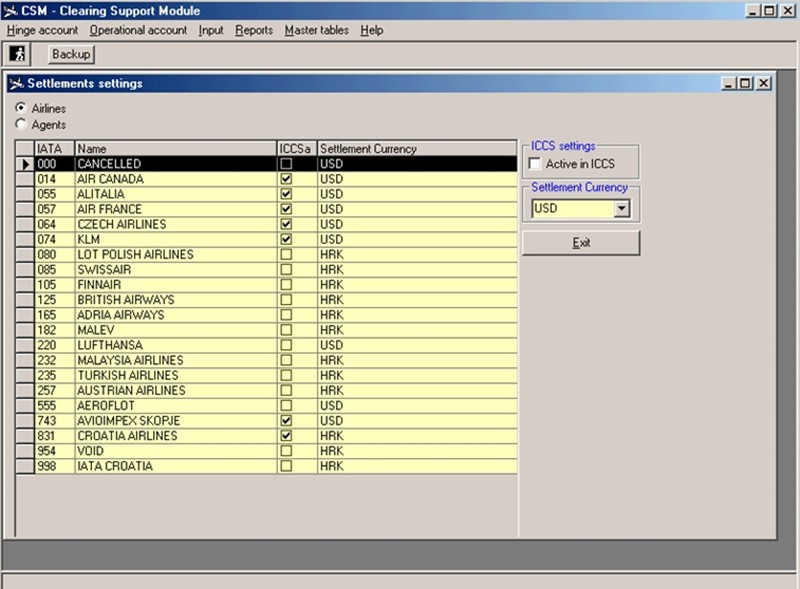800x589 pixels.
Task: Open the Operational account menu
Action: point(138,30)
